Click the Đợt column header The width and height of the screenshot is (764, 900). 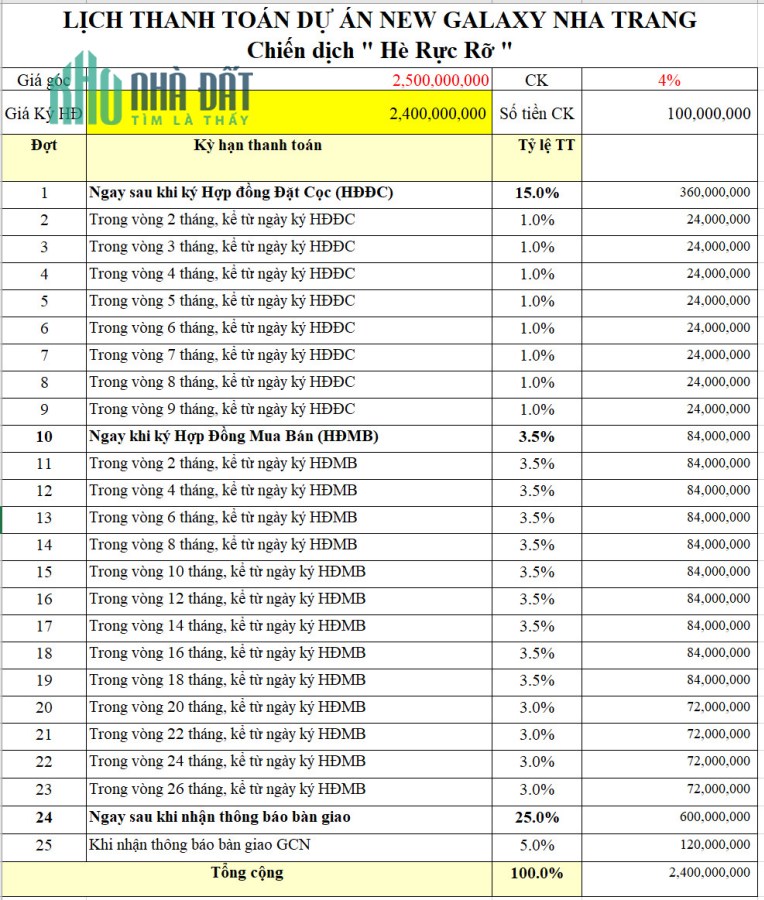tap(44, 158)
